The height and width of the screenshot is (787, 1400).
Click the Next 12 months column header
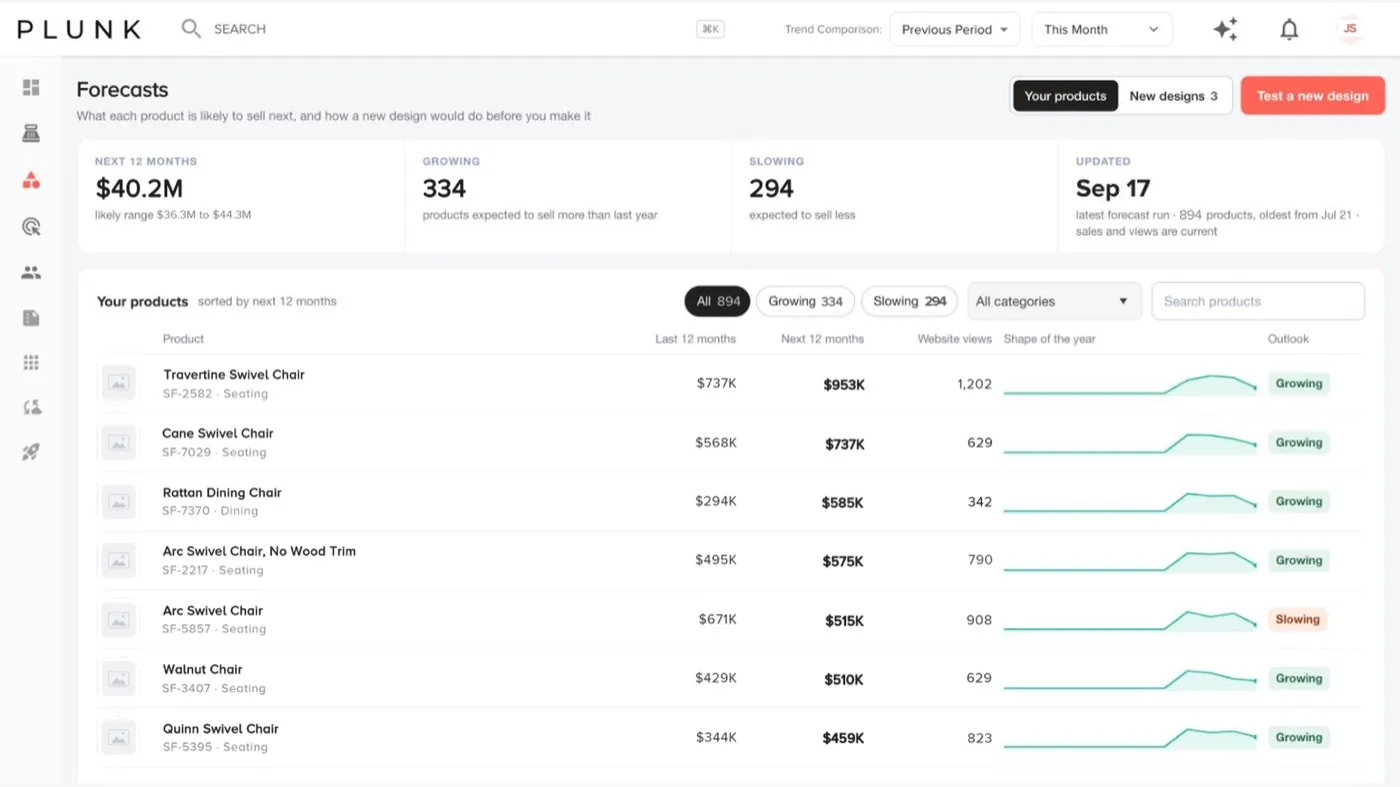coord(822,339)
